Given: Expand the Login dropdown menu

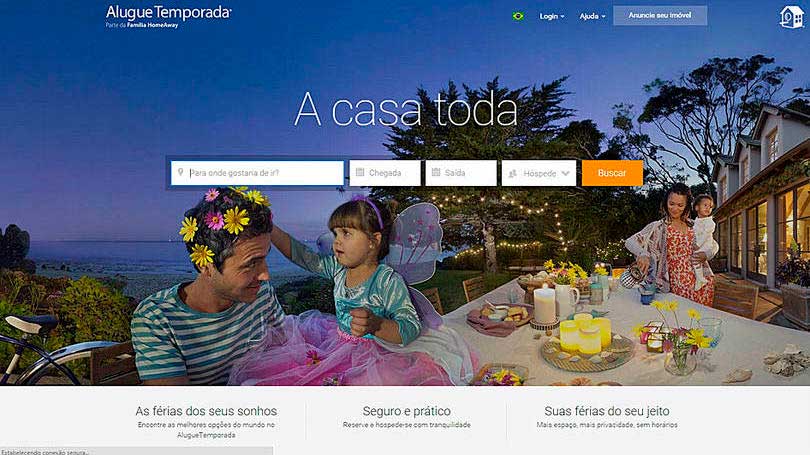Looking at the screenshot, I should click(x=552, y=17).
